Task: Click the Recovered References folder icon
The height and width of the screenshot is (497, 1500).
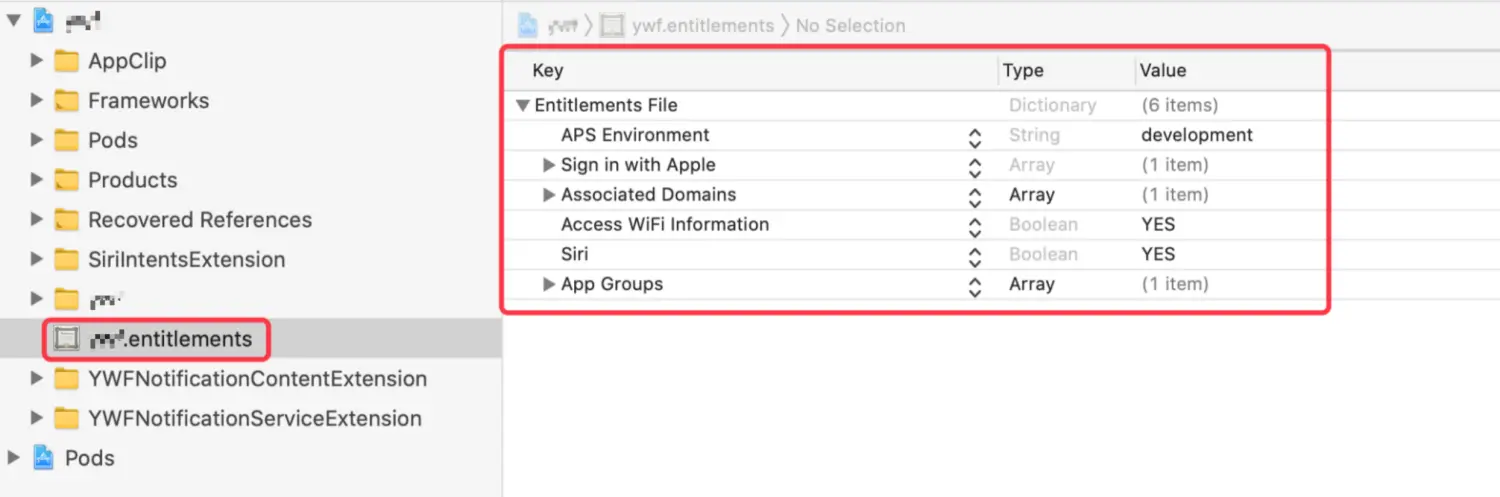Action: tap(67, 221)
